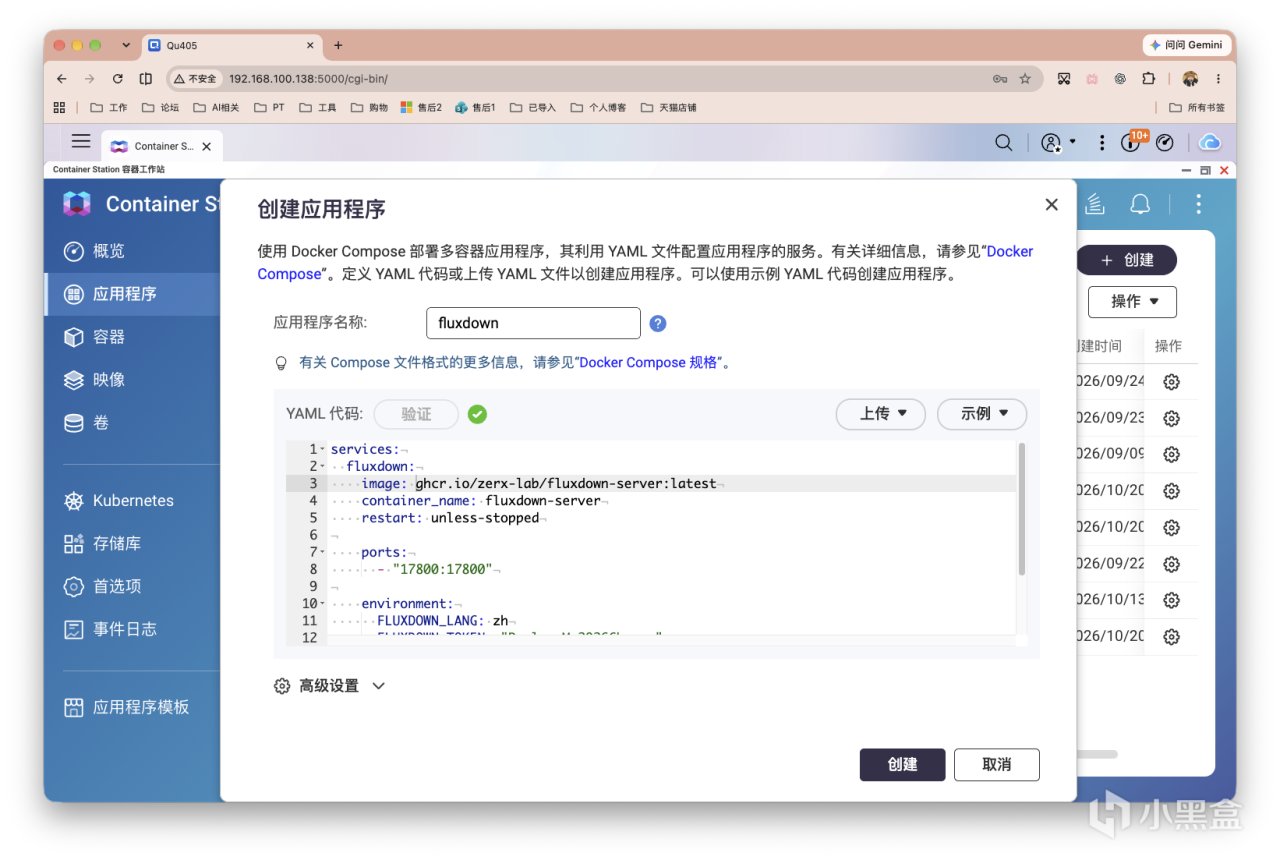Click the gear icon for the 026/10/13 row
1280x860 pixels.
coord(1172,600)
